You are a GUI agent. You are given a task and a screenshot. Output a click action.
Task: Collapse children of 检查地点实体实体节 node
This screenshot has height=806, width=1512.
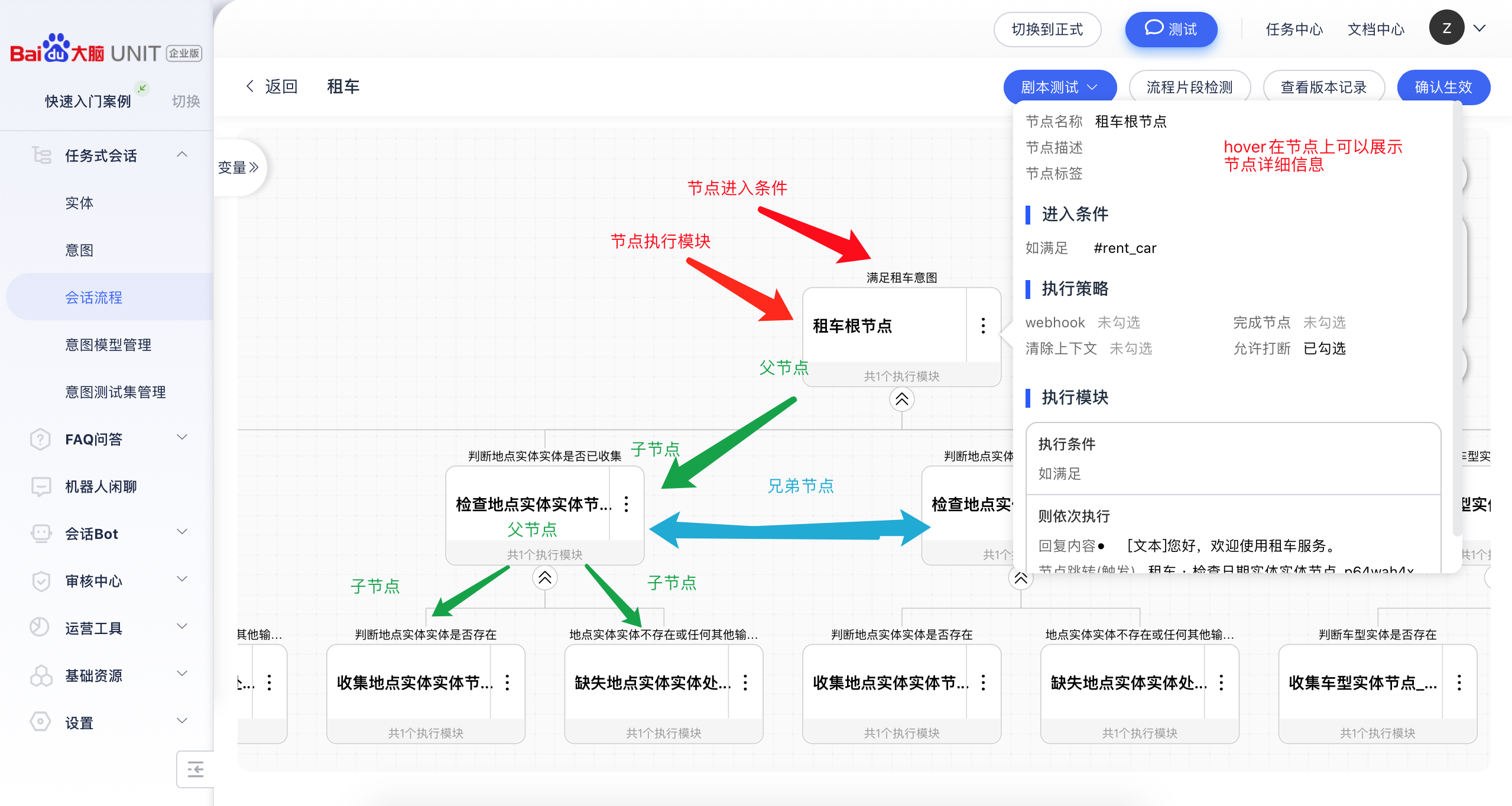[x=544, y=577]
